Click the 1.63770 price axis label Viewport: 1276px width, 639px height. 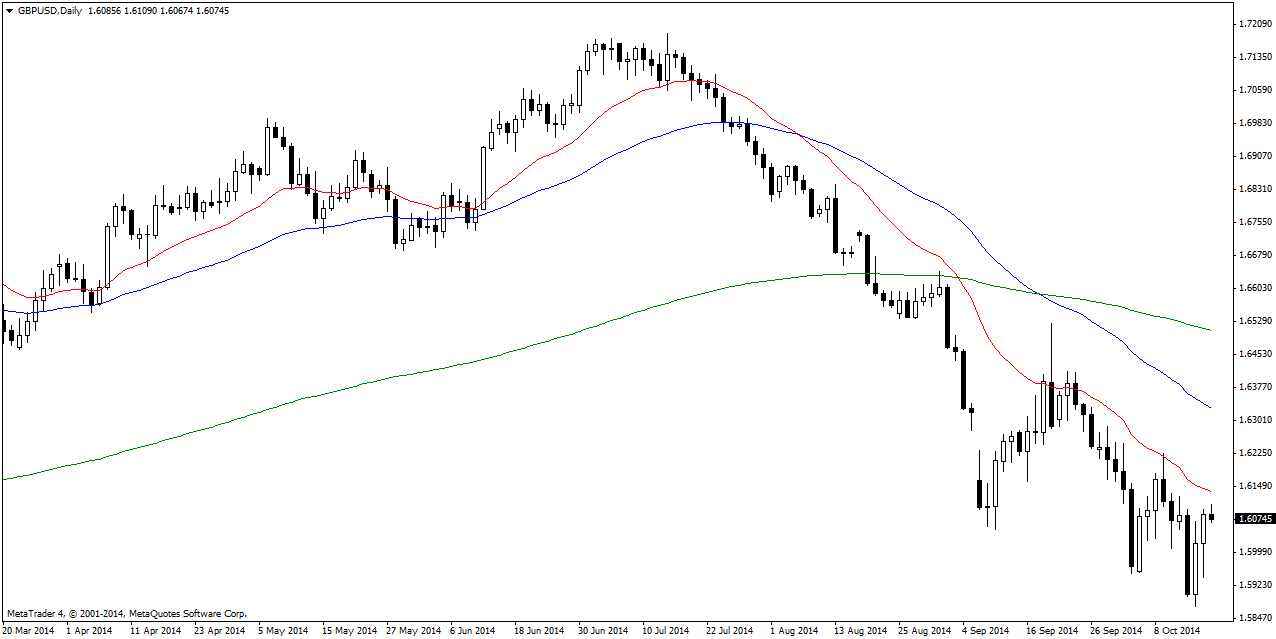pyautogui.click(x=1254, y=387)
